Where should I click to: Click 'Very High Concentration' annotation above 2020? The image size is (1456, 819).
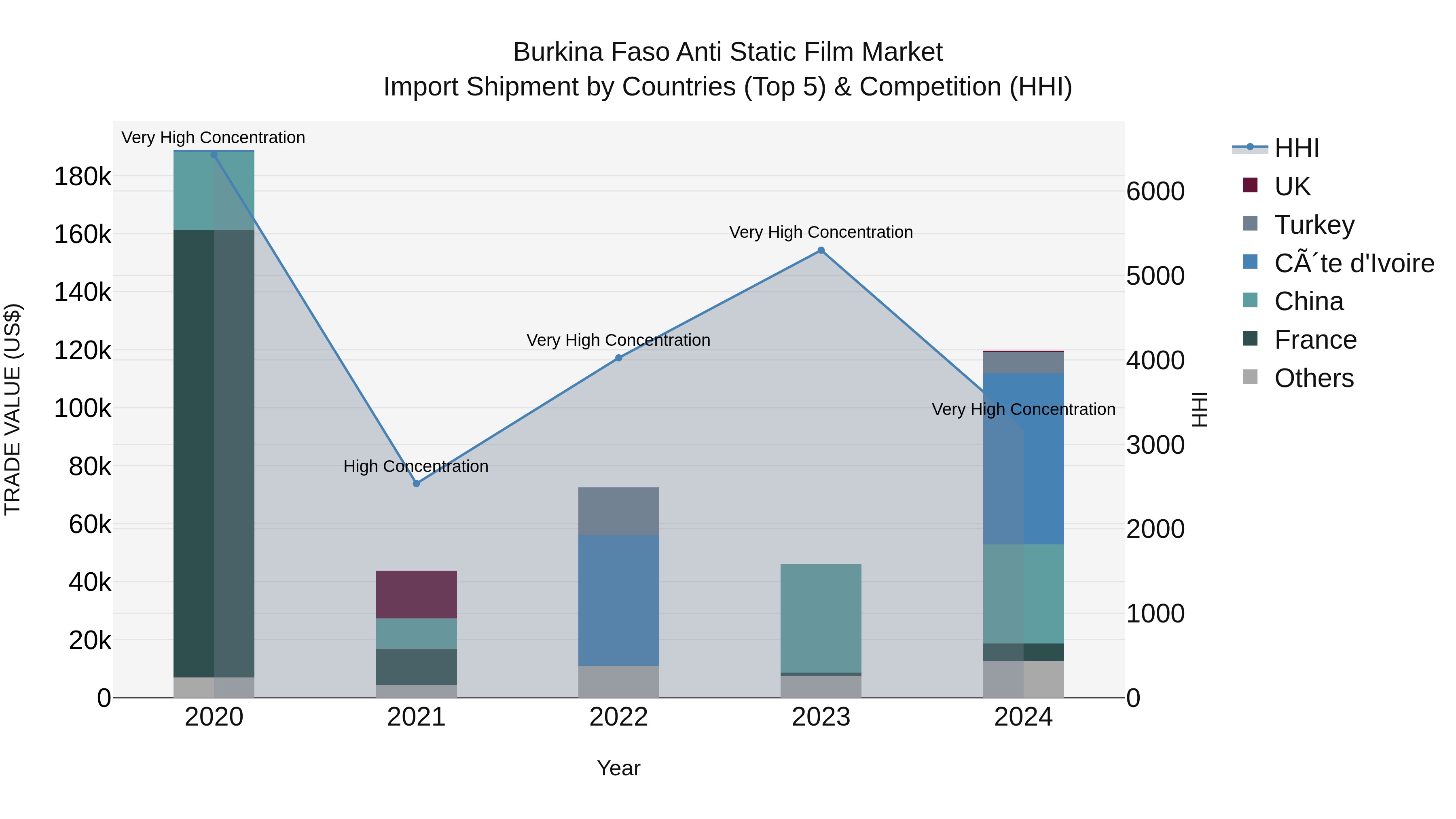(213, 138)
